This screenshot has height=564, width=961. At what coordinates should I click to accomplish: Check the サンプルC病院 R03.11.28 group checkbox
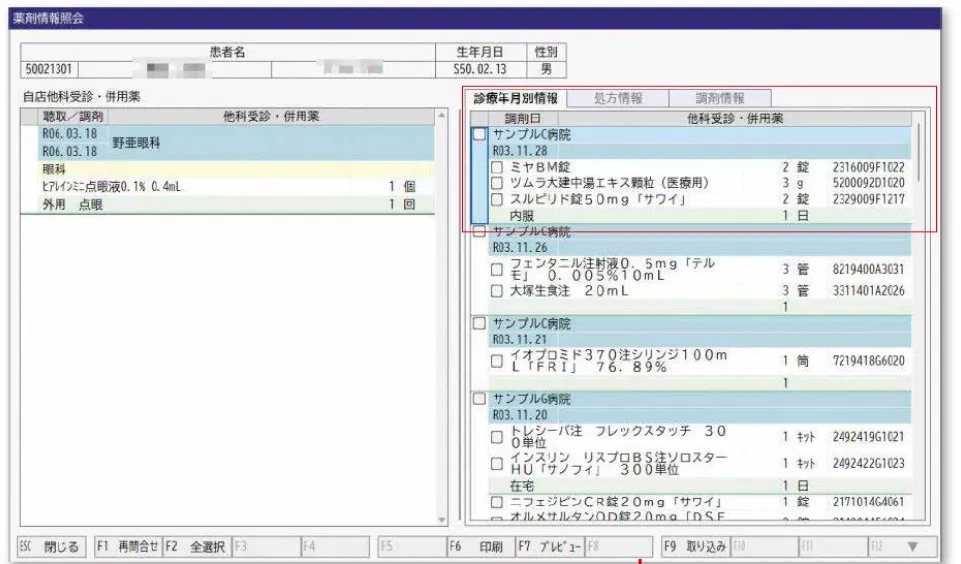click(x=479, y=134)
